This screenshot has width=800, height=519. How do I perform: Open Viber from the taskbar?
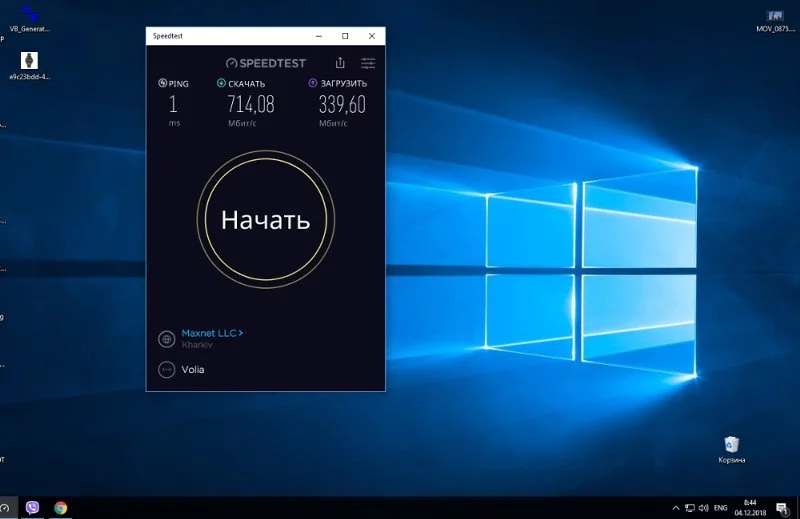click(32, 508)
